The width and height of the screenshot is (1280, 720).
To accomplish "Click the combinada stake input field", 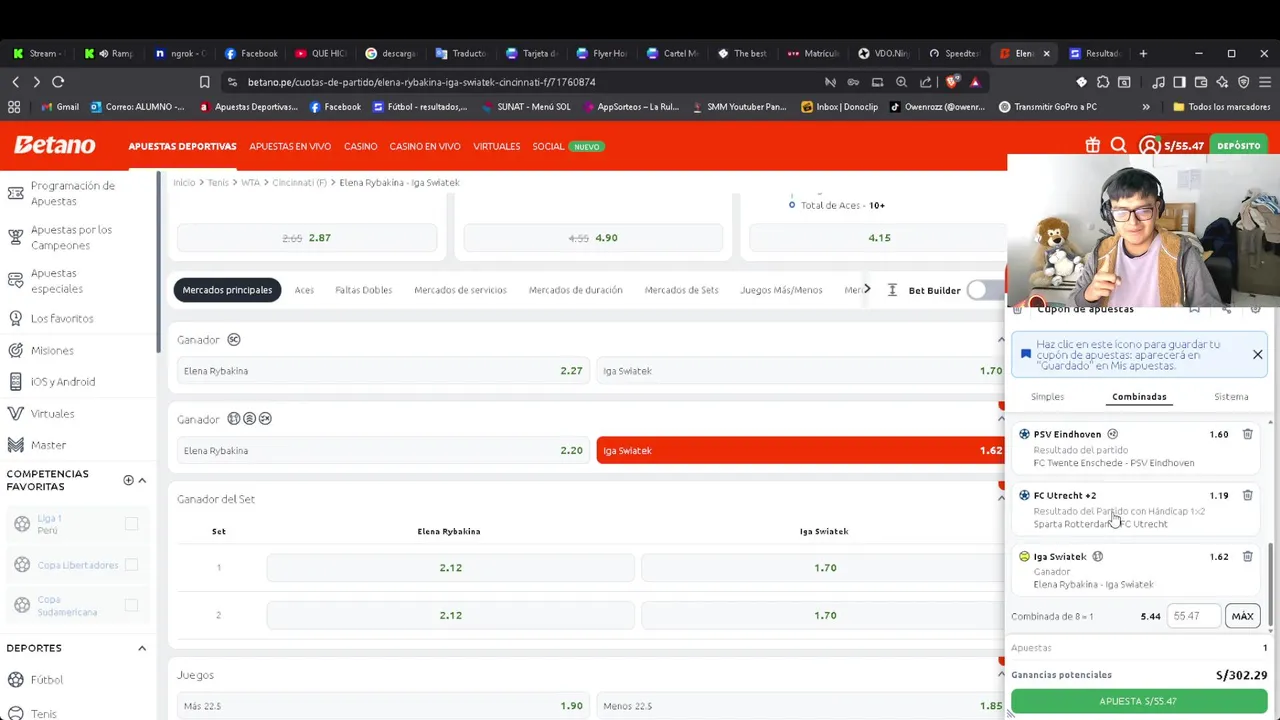I will coord(1194,616).
